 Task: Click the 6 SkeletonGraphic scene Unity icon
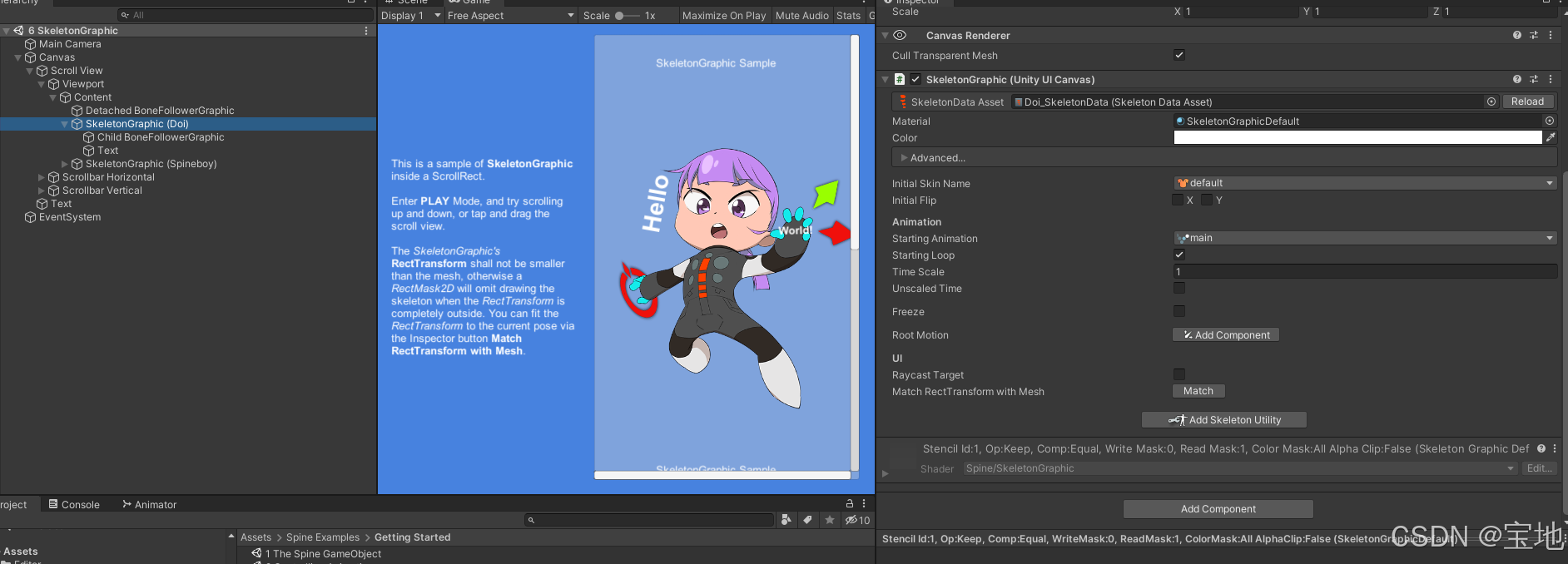pyautogui.click(x=18, y=31)
